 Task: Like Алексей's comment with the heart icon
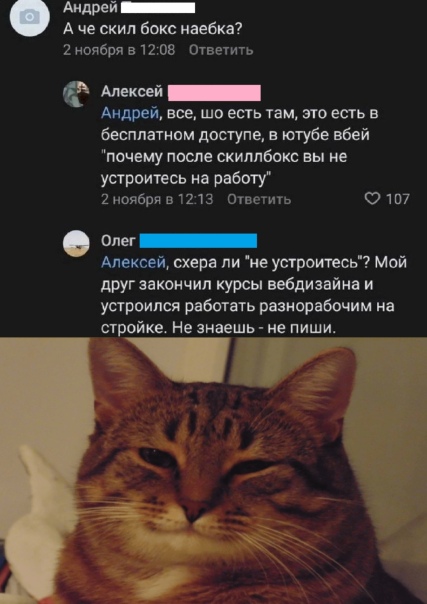[x=372, y=199]
